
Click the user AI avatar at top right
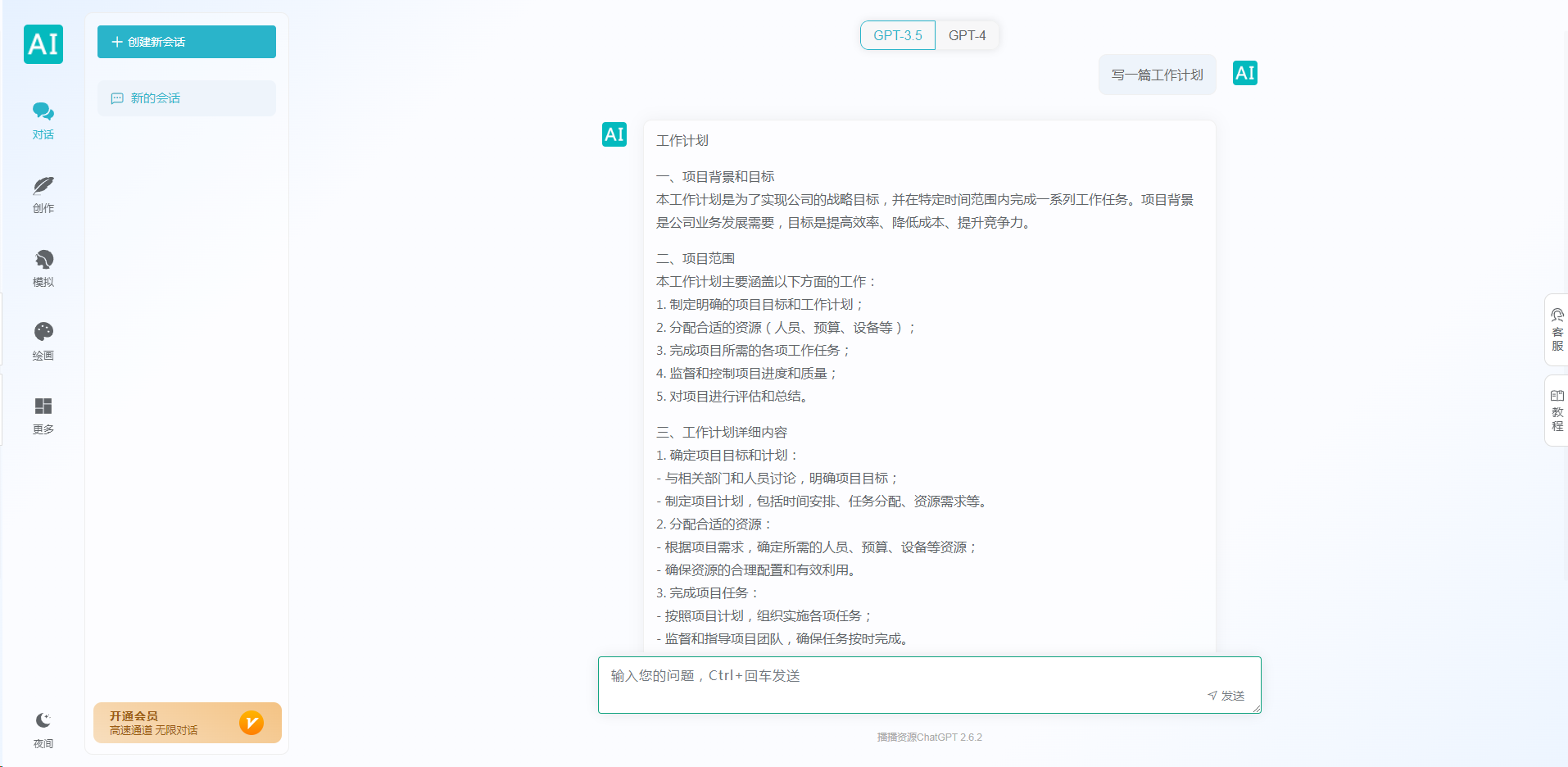[1245, 74]
